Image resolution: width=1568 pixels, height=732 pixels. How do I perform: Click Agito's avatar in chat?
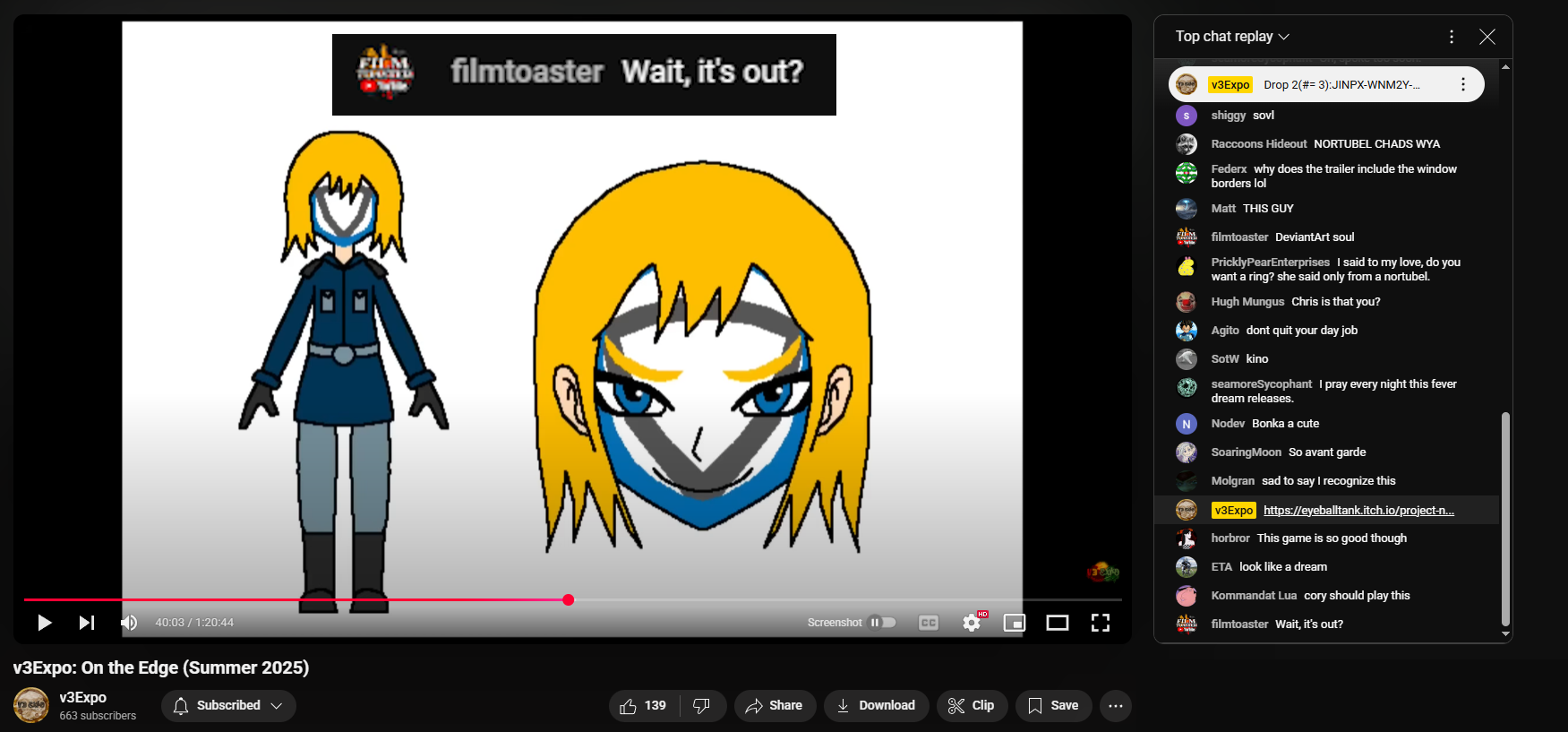(x=1187, y=331)
